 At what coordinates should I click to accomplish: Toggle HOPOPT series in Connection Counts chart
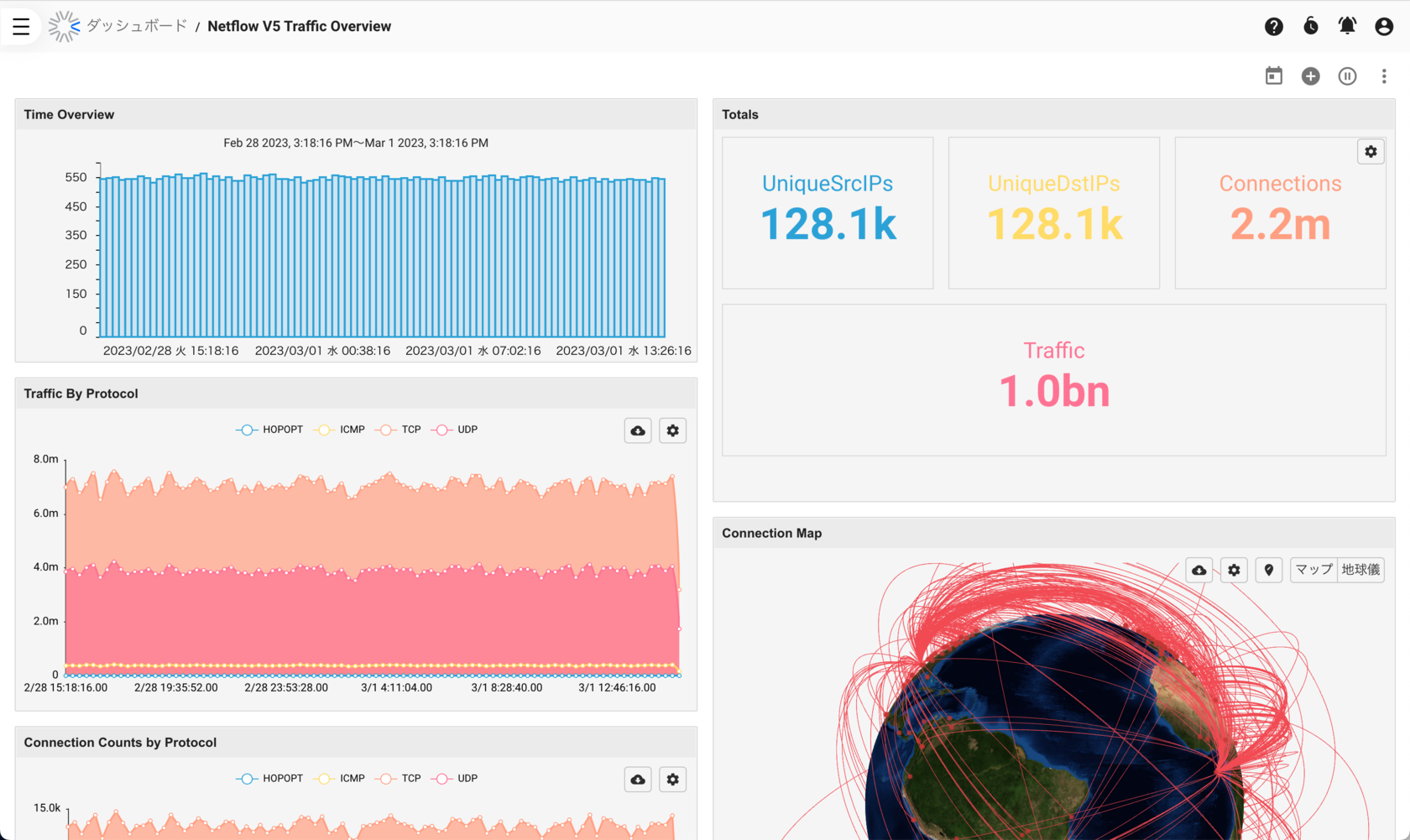click(269, 779)
